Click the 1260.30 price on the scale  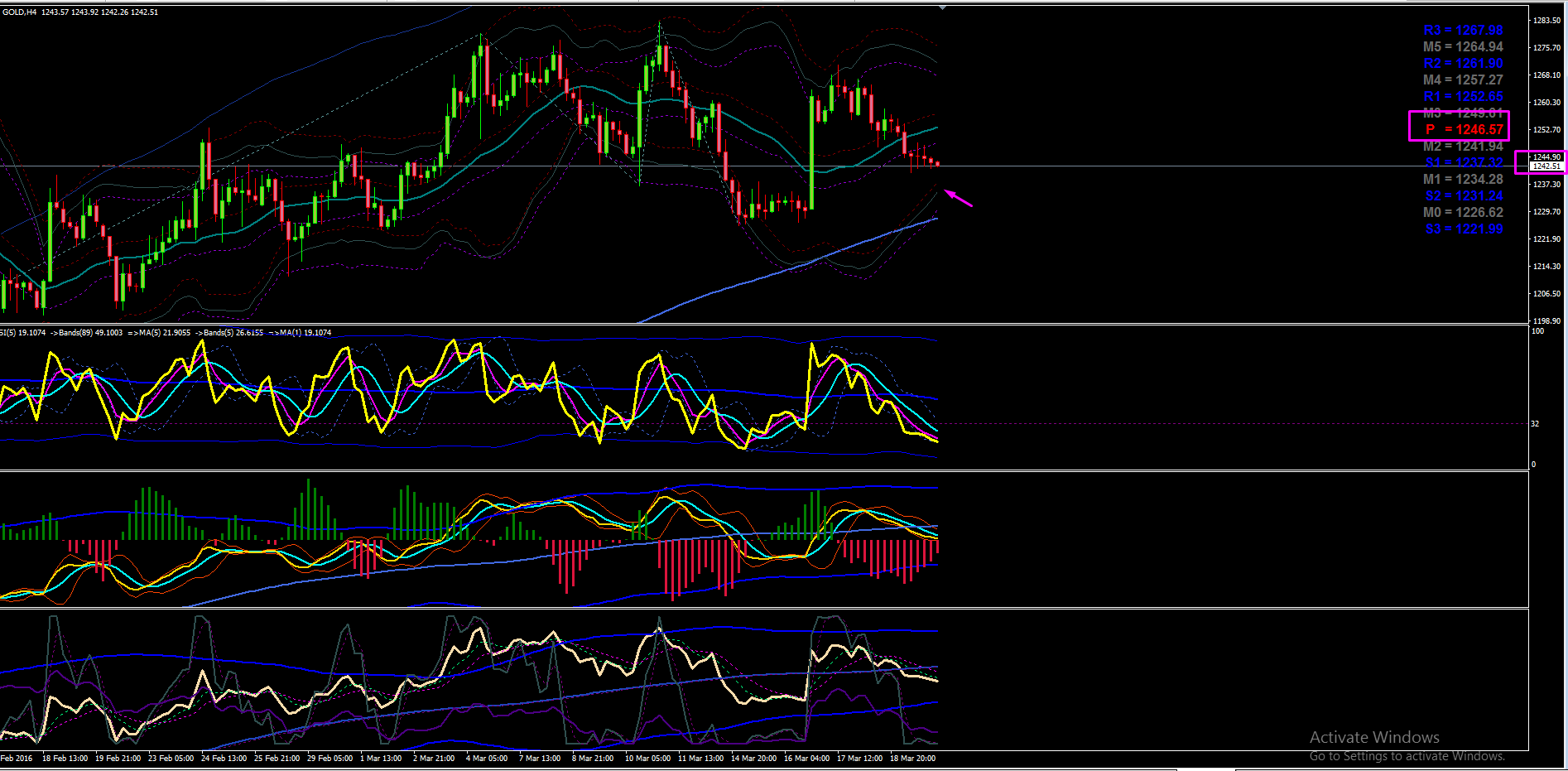click(x=1546, y=103)
